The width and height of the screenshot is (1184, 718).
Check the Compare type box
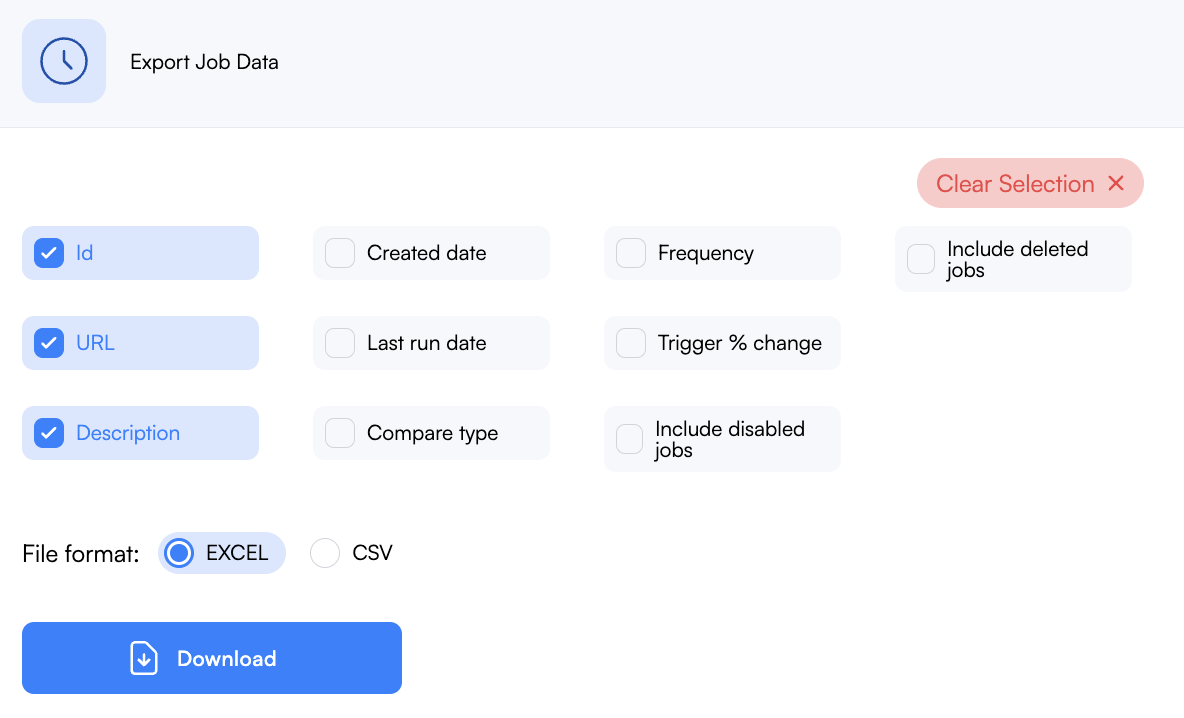(x=340, y=433)
